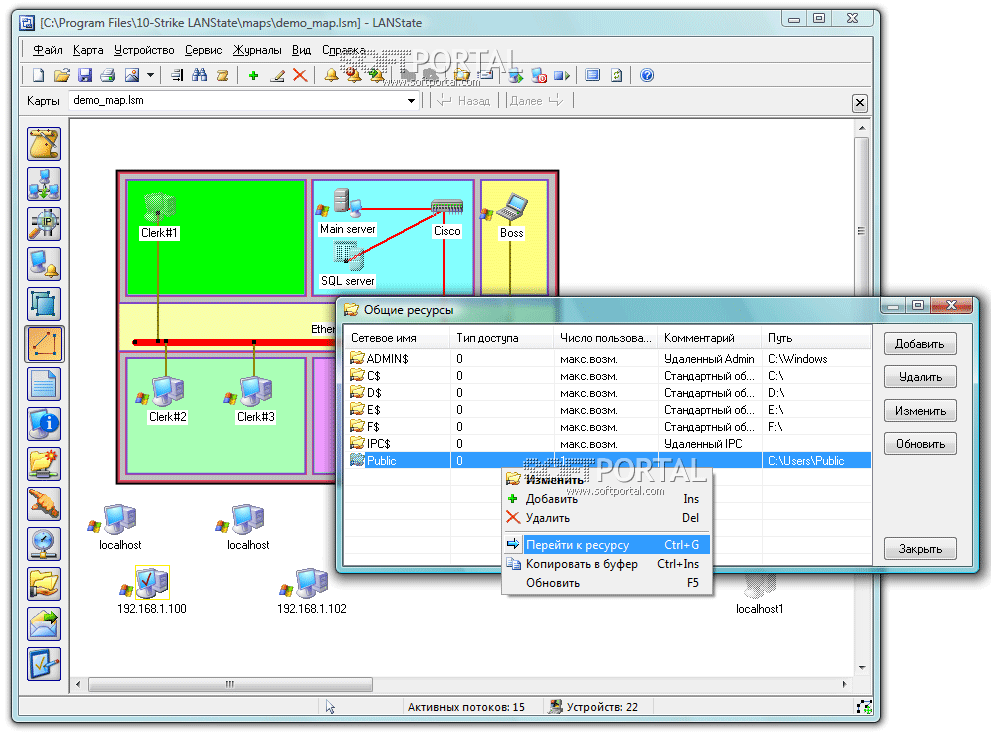Open the Устройство menu
The height and width of the screenshot is (732, 991).
point(144,50)
